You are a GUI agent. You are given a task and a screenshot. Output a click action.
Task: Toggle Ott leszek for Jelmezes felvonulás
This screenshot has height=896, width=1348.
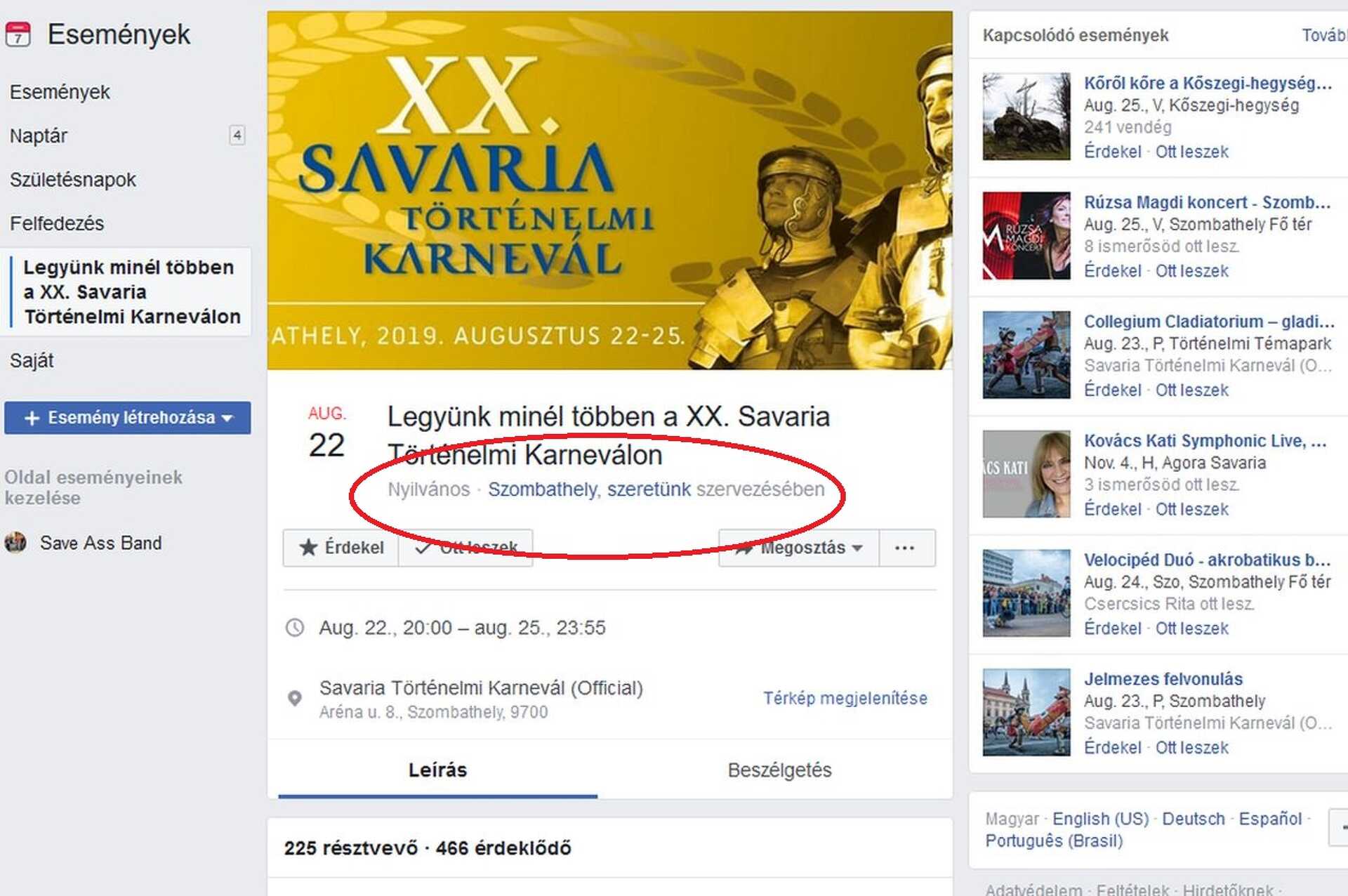(1191, 748)
